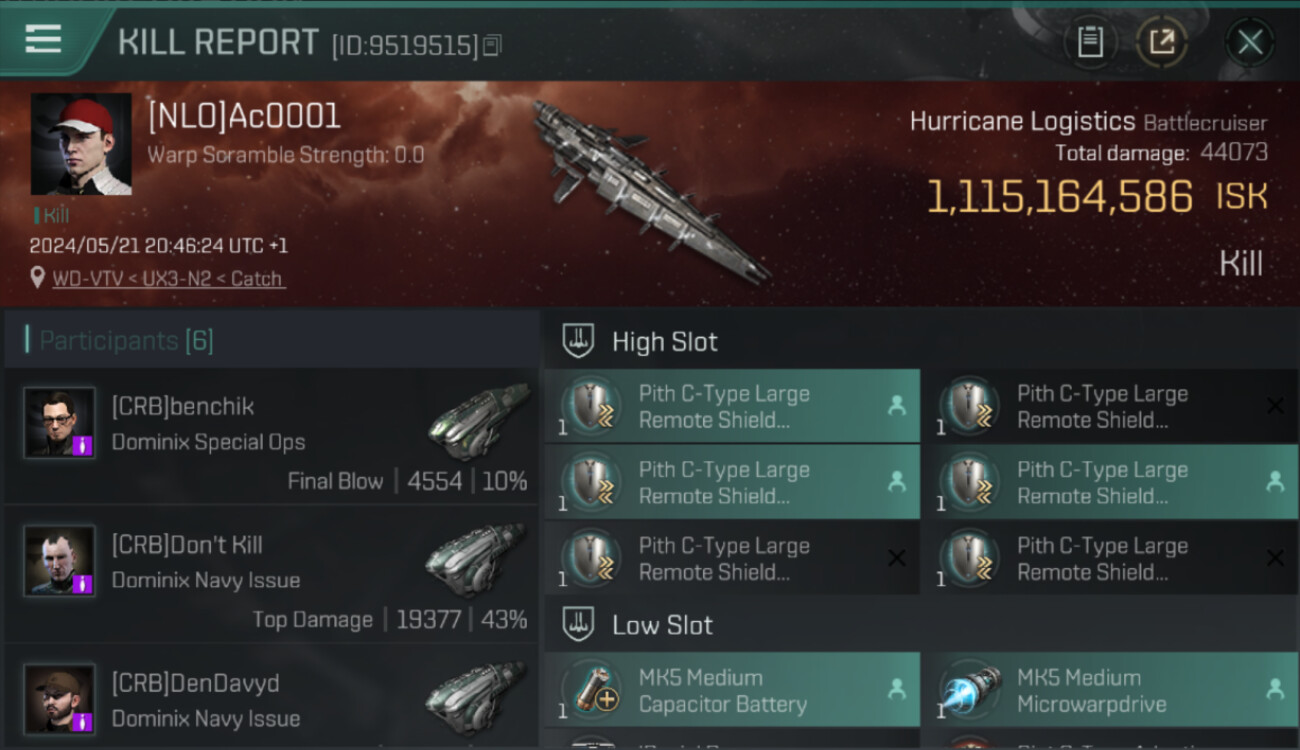
Task: Click the Low Slot section icon
Action: pyautogui.click(x=577, y=625)
